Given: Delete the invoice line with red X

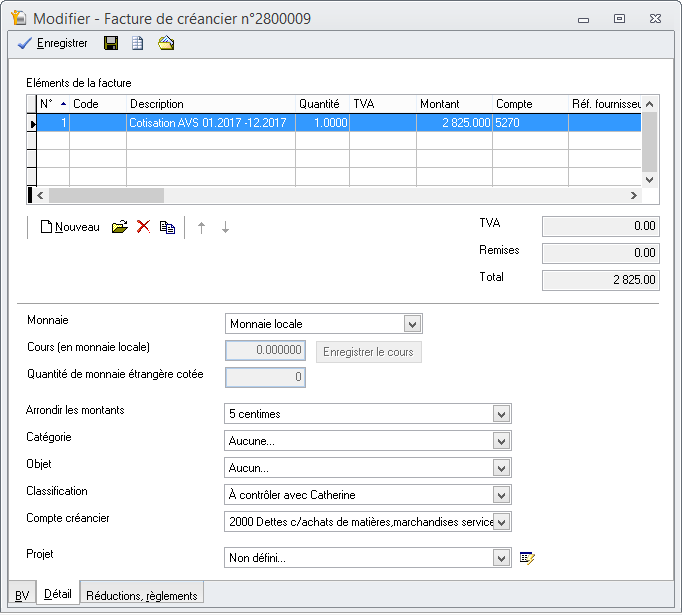Looking at the screenshot, I should coord(143,227).
